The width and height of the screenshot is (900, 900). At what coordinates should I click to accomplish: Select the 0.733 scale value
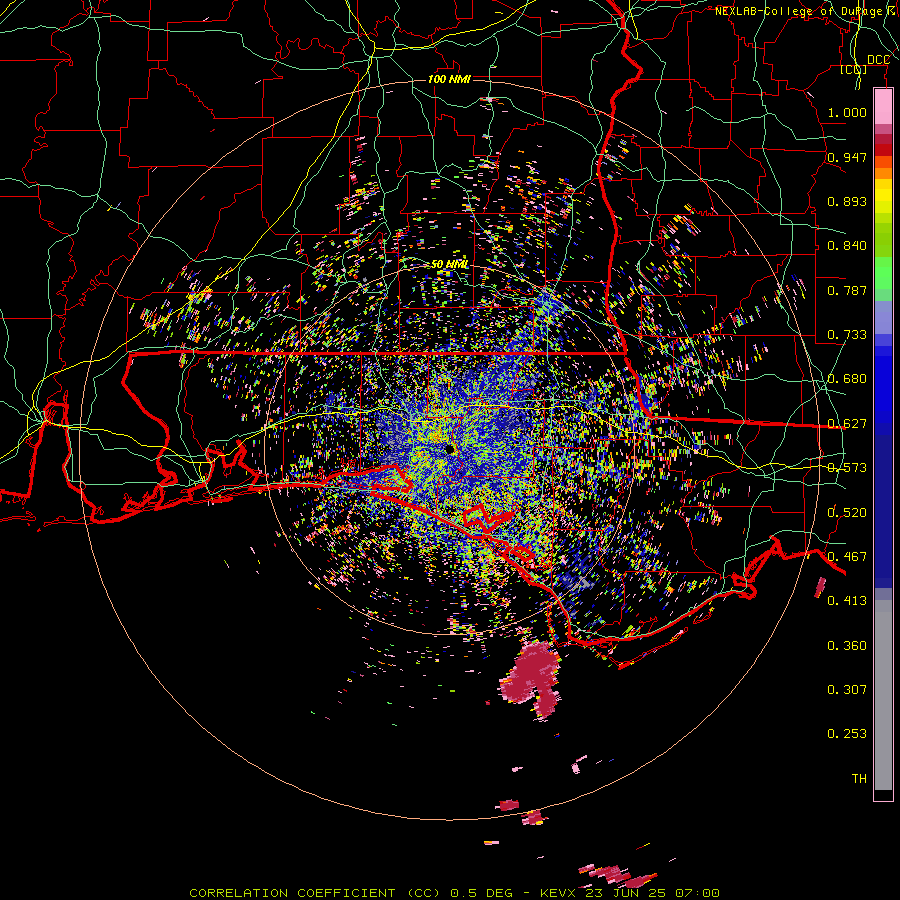847,335
